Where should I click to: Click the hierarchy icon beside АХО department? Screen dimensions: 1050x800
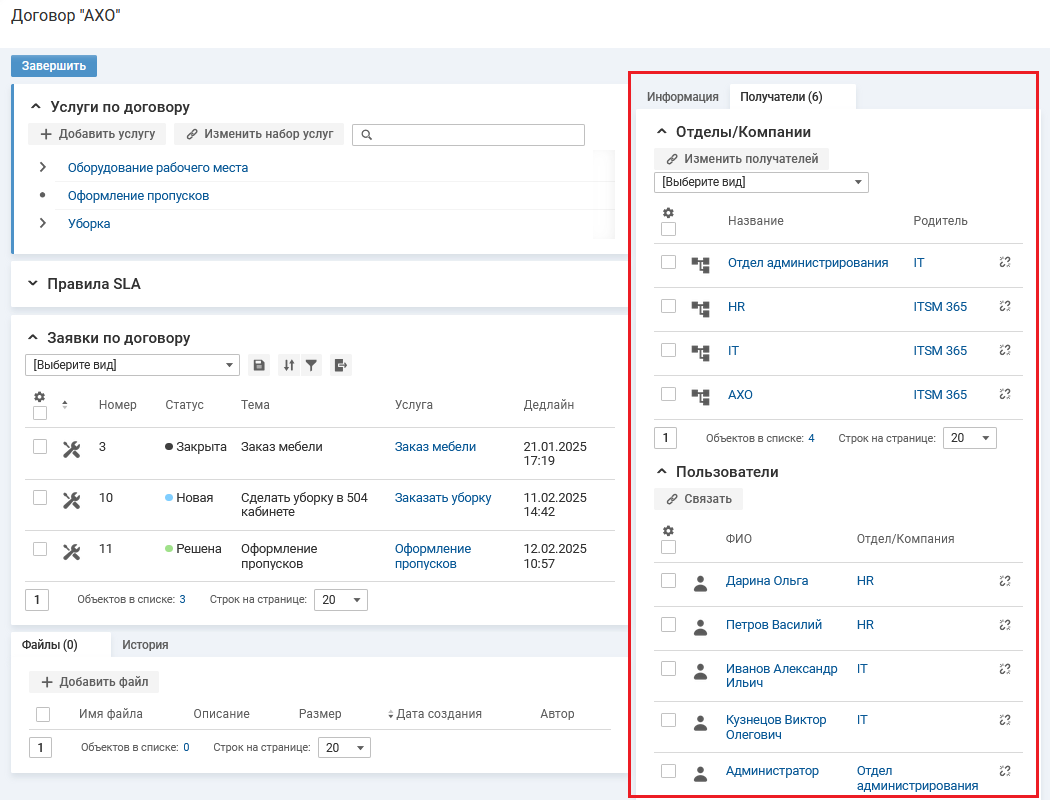pyautogui.click(x=700, y=395)
